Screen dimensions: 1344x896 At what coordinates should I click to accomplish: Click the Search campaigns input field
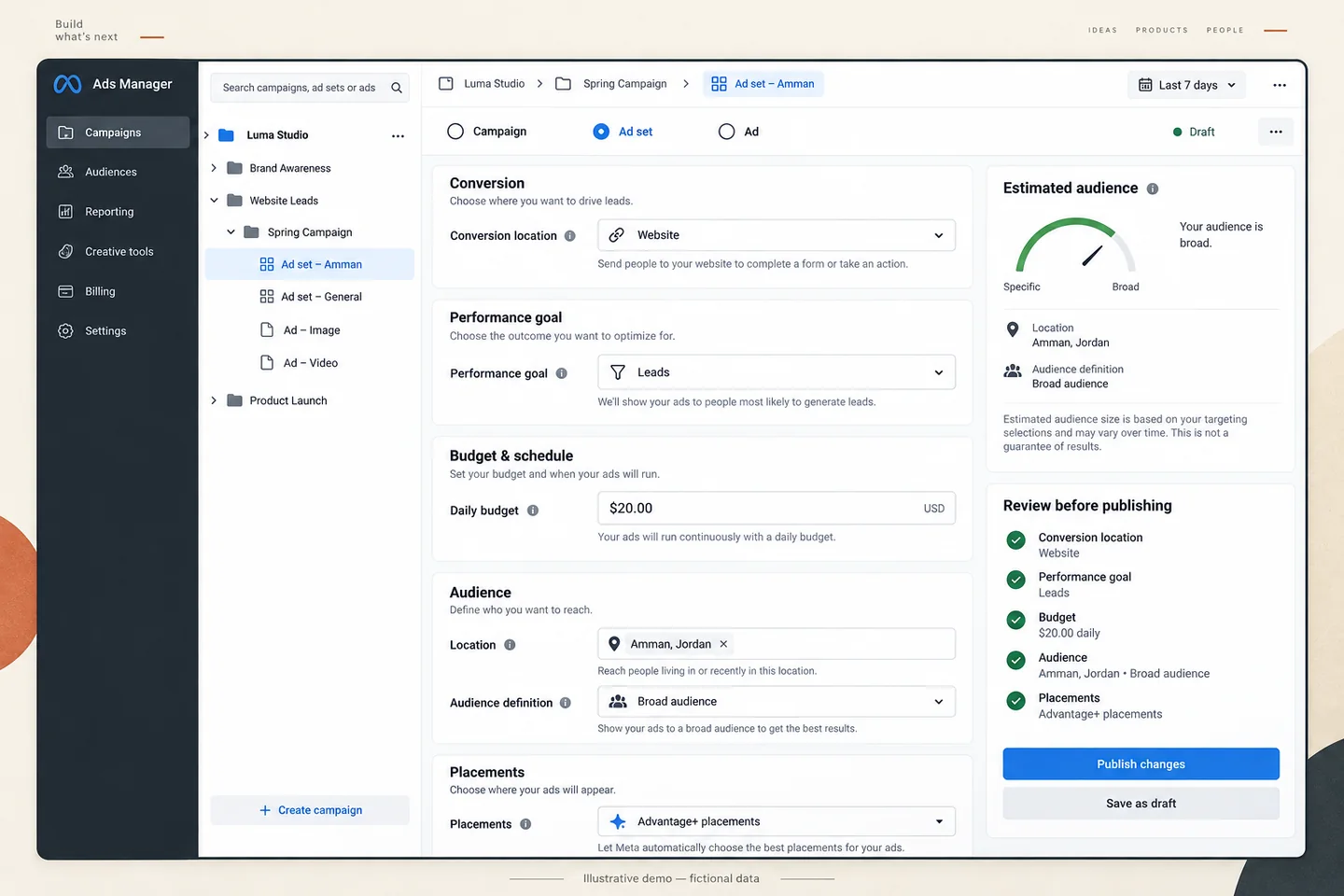pos(310,88)
